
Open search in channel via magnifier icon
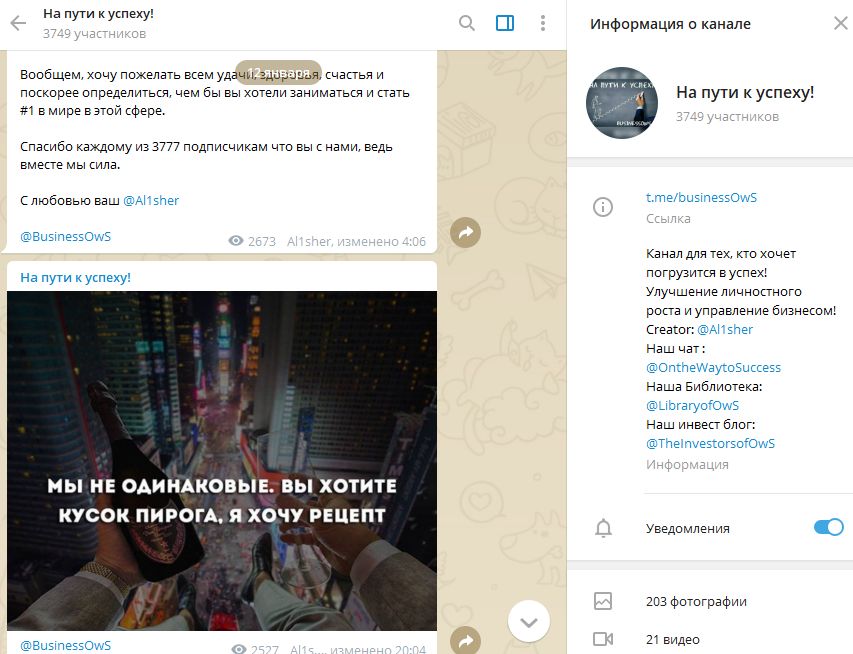coord(467,23)
